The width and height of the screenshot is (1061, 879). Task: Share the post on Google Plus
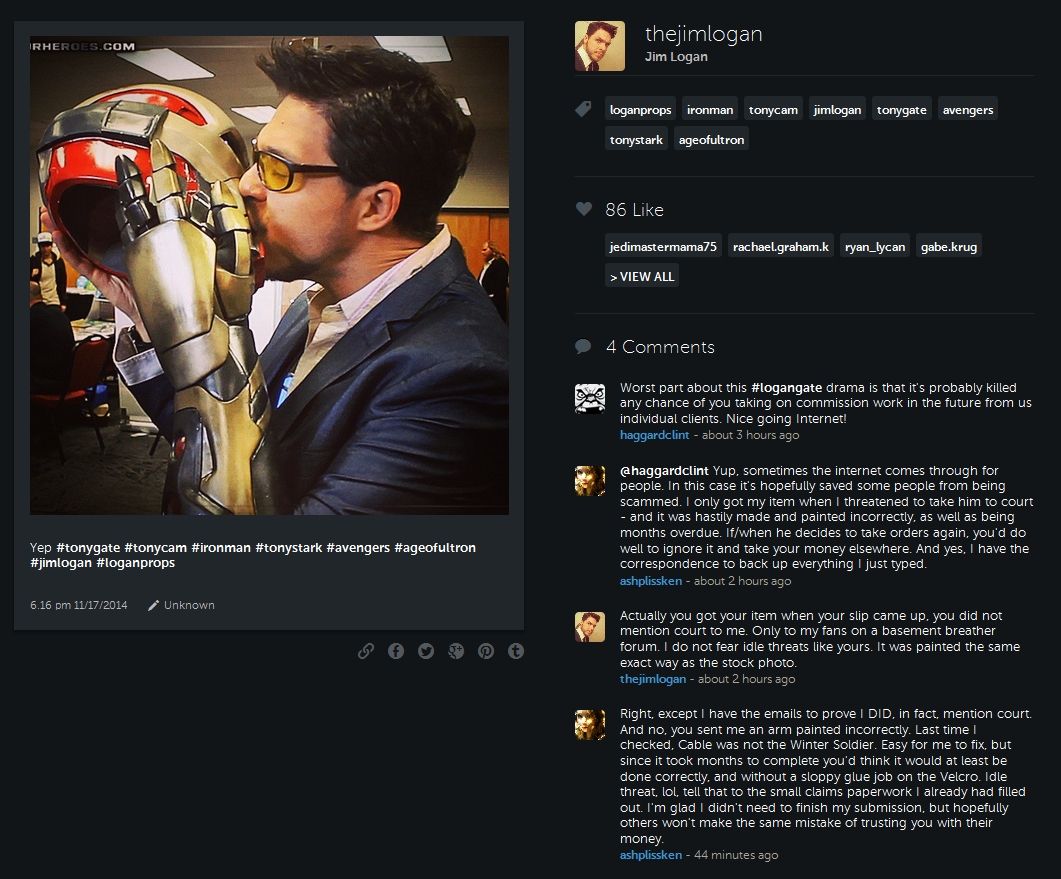(x=456, y=651)
